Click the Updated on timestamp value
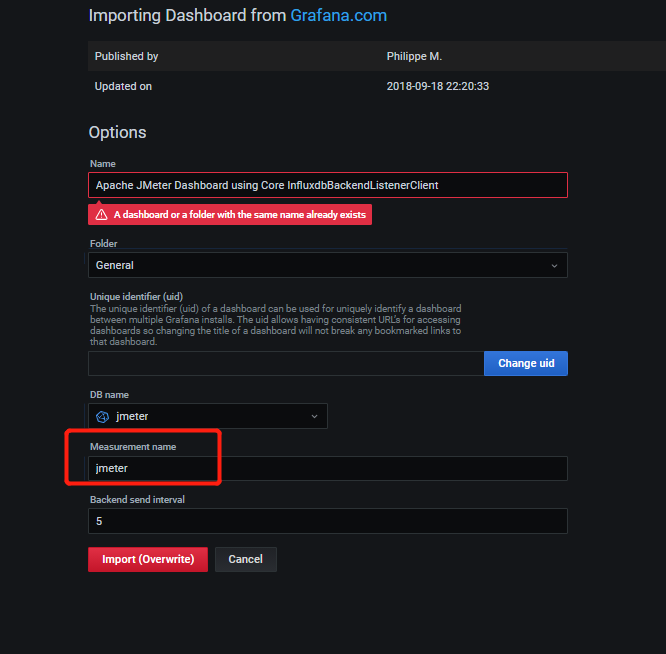Image resolution: width=666 pixels, height=654 pixels. click(x=437, y=86)
